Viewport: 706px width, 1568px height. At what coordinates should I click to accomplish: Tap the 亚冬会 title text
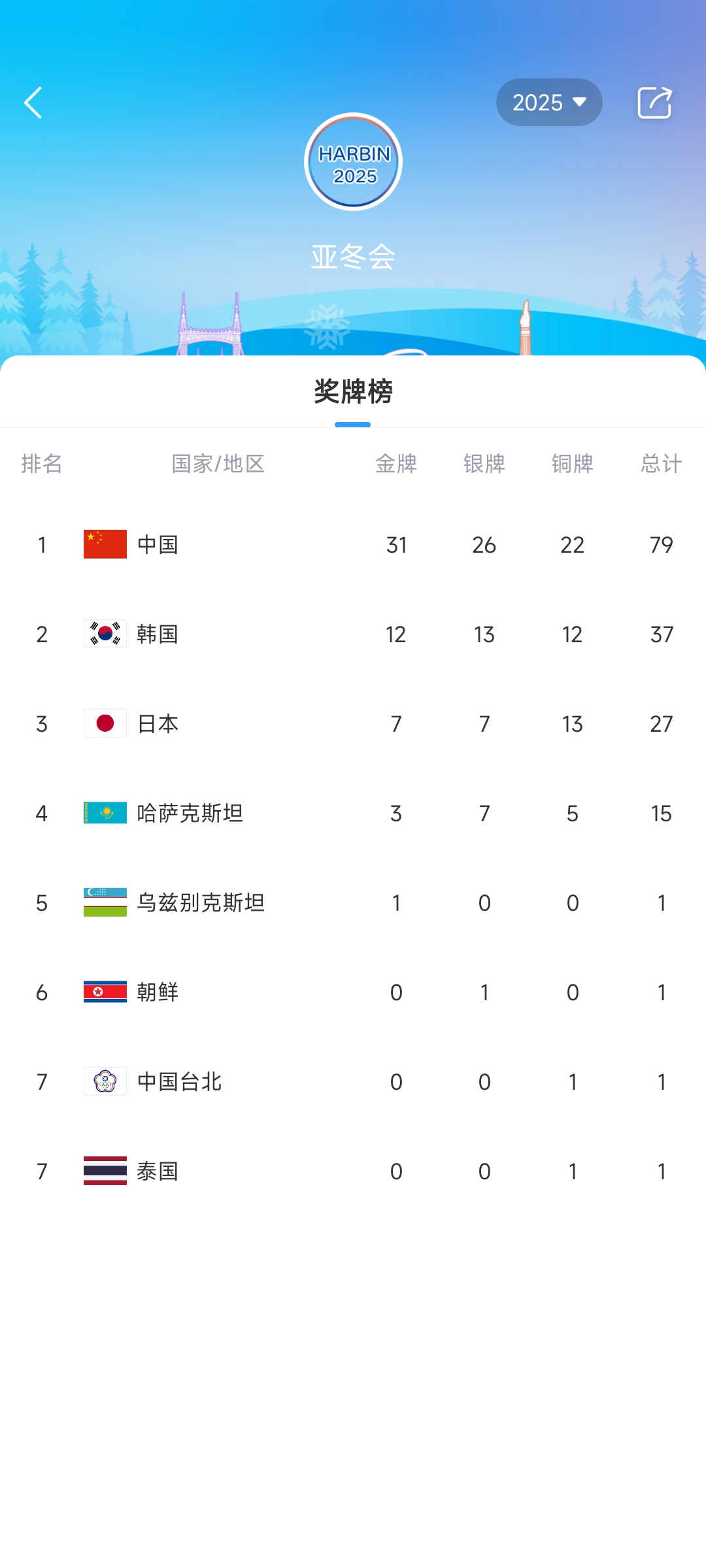pyautogui.click(x=353, y=257)
